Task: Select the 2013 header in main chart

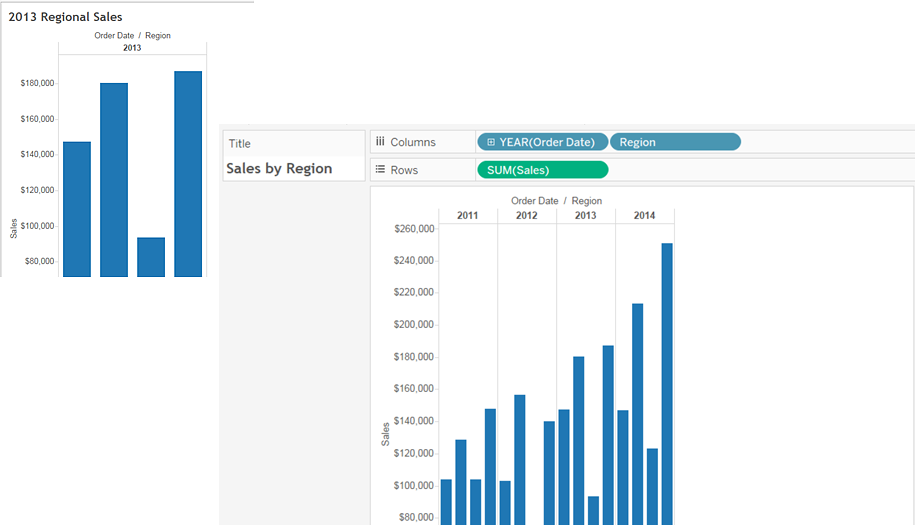Action: pos(585,215)
